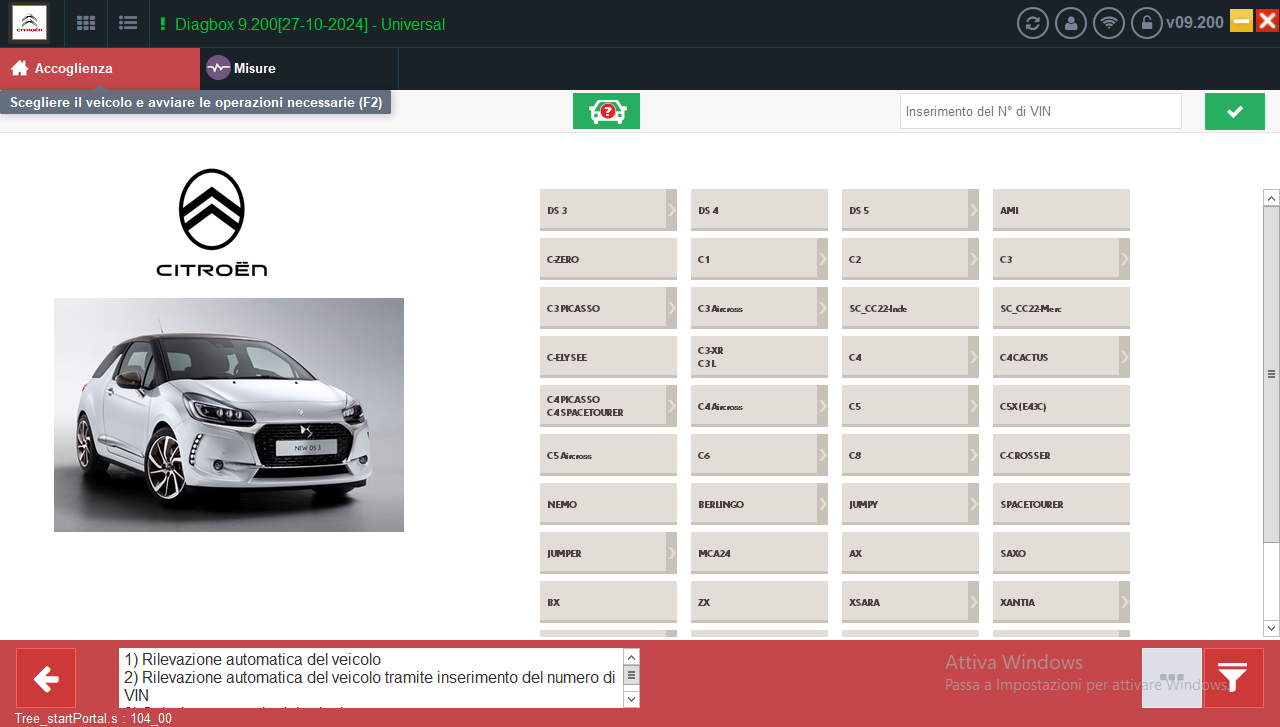Expand the DS 3 model chevron

pos(671,210)
